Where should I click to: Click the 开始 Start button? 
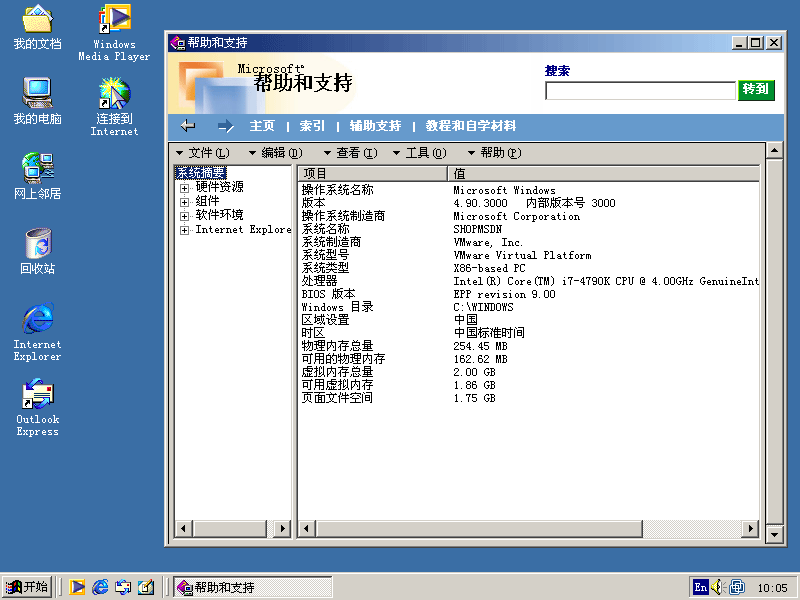click(28, 587)
